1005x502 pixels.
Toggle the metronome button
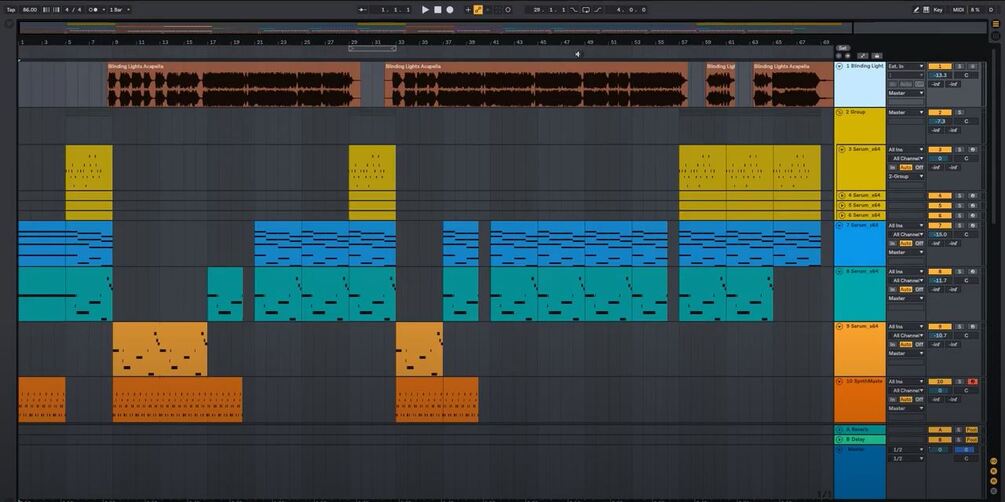pos(94,10)
